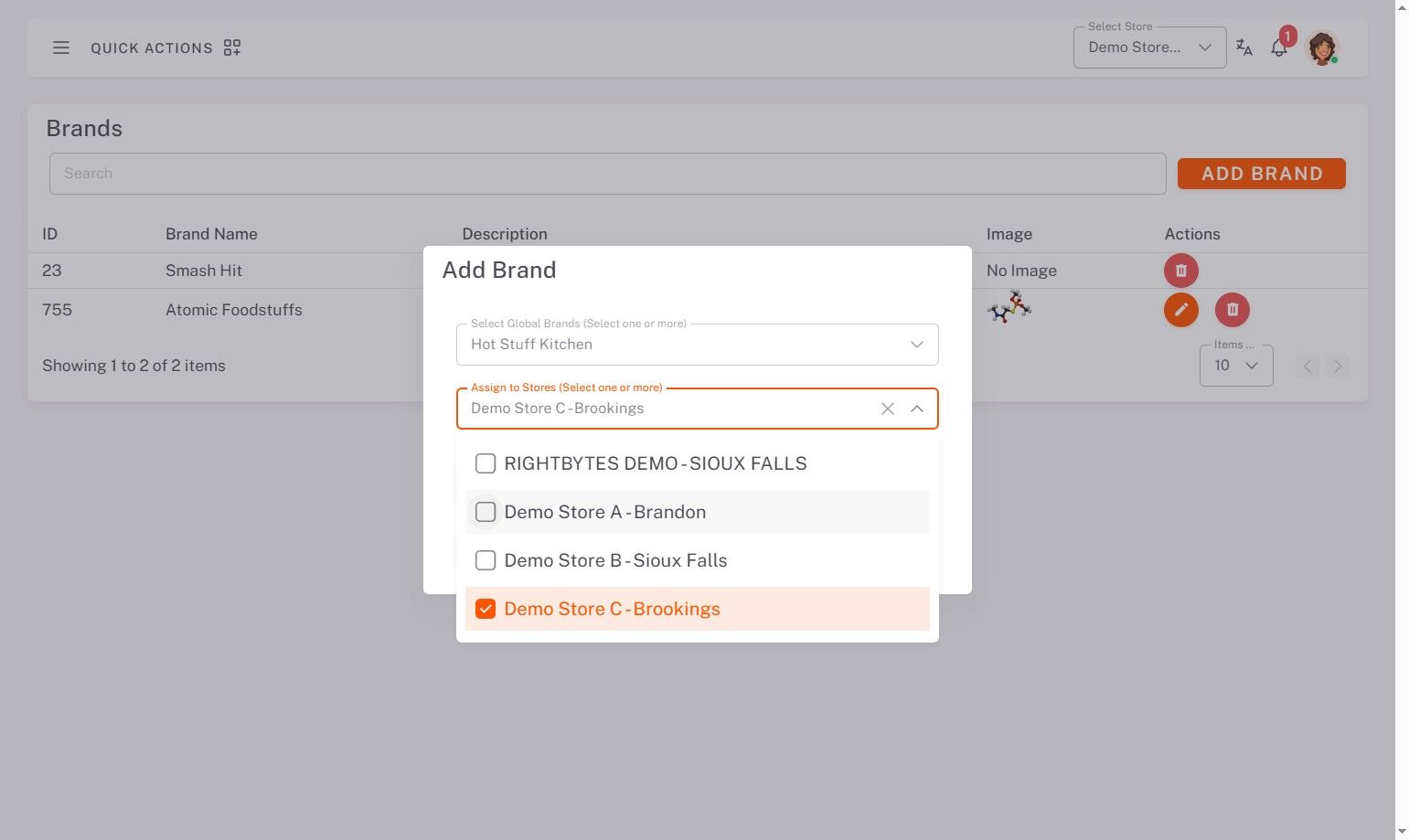Select Demo Store B - Sioux Falls option

point(615,560)
